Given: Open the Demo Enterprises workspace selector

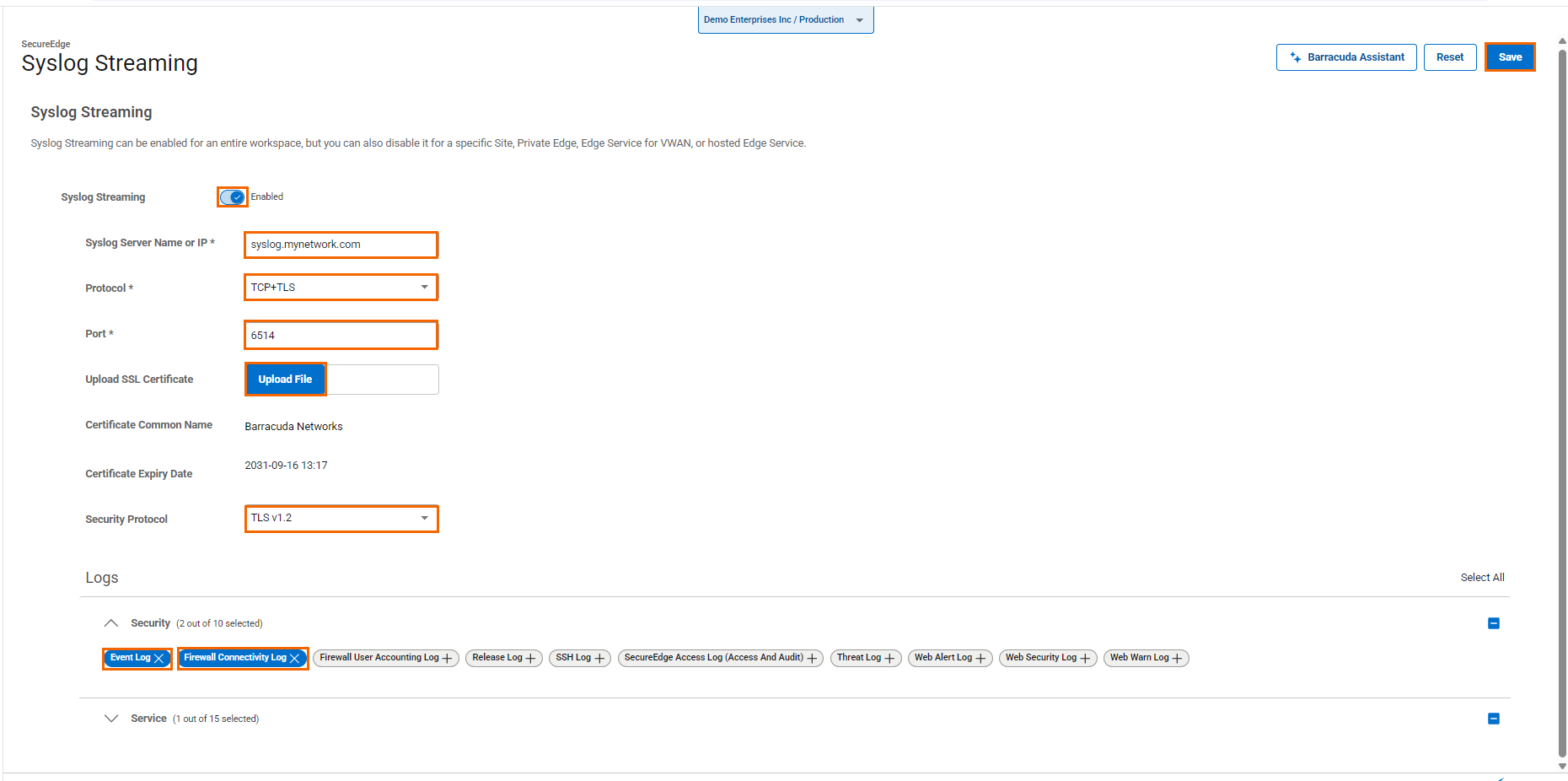Looking at the screenshot, I should (784, 19).
